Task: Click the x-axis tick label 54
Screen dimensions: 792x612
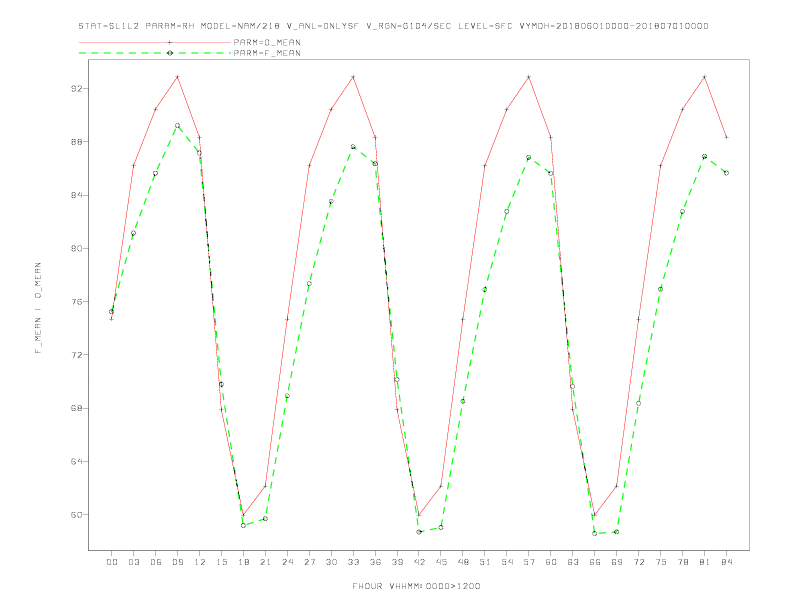Action: click(507, 562)
